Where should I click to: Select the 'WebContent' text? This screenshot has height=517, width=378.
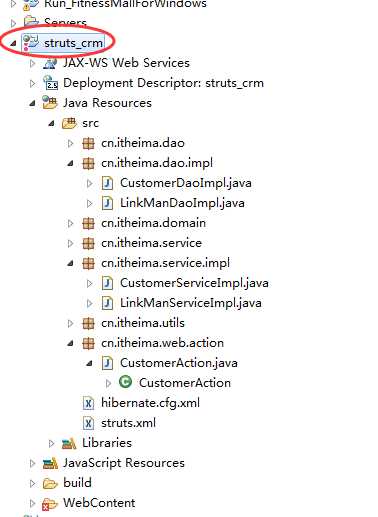coord(99,503)
